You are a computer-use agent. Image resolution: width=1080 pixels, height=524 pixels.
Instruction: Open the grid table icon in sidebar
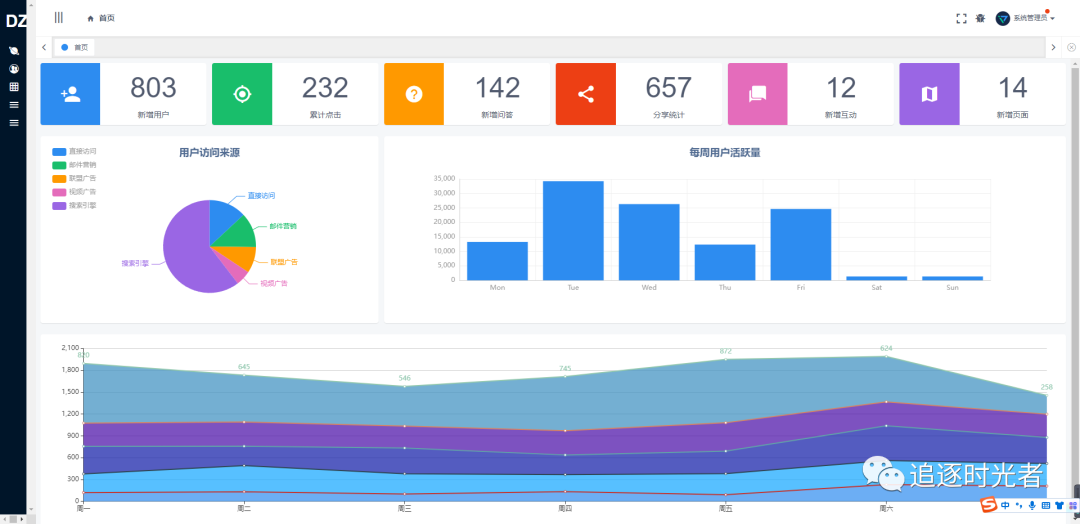pyautogui.click(x=13, y=87)
